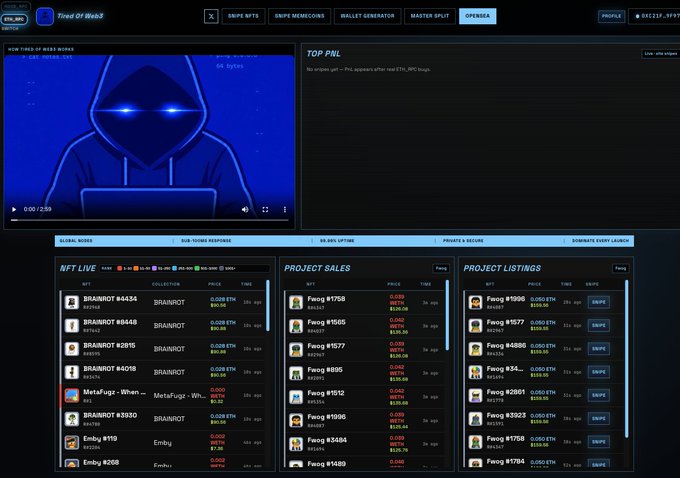Click the connected wallet address 0XC21F button

tap(656, 16)
